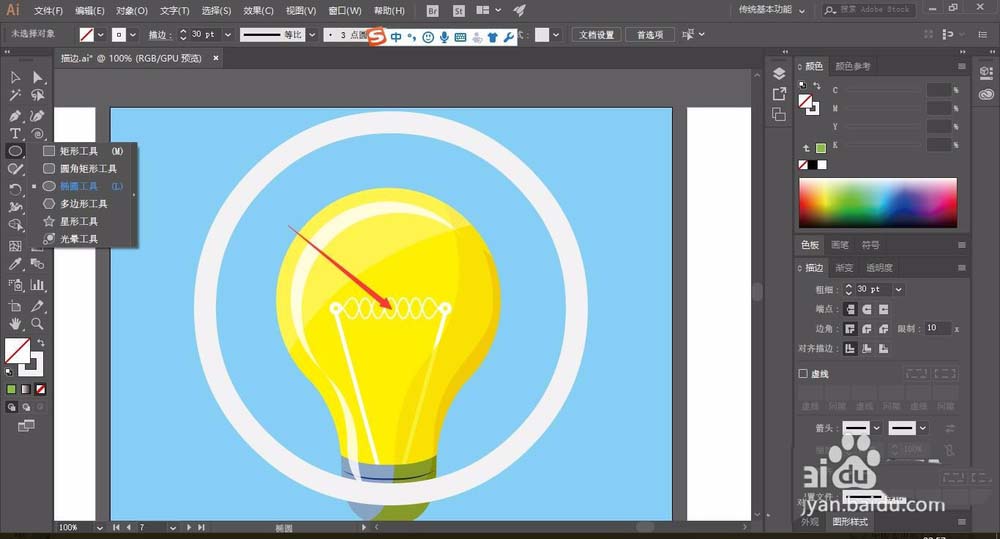Select the Rotate tool
Image resolution: width=1000 pixels, height=539 pixels.
[15, 189]
